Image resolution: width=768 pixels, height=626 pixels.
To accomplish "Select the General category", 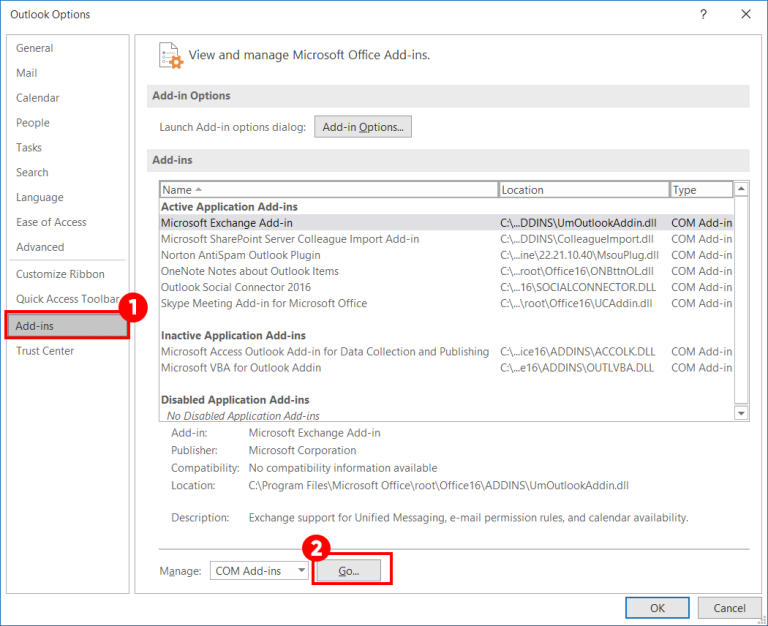I will click(35, 48).
